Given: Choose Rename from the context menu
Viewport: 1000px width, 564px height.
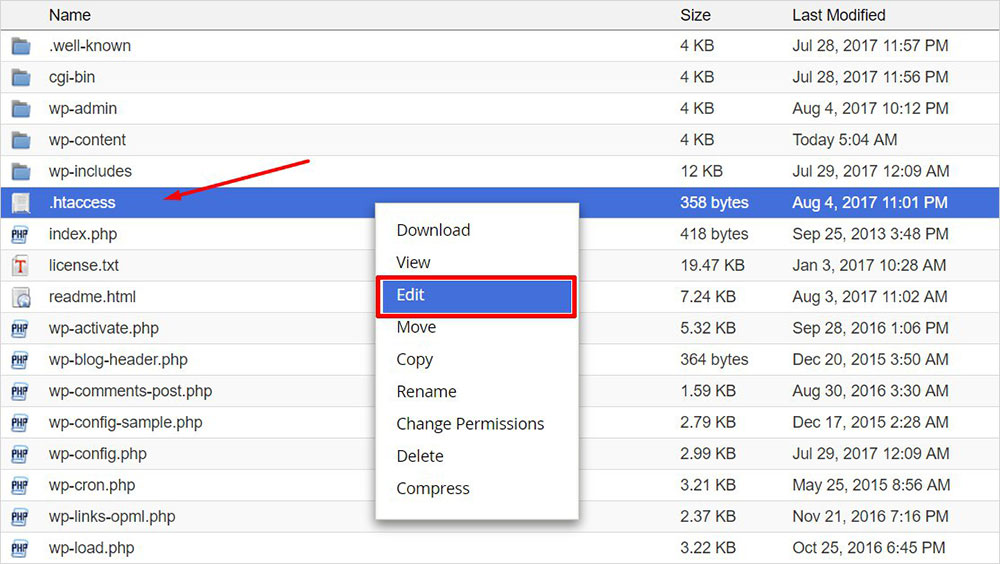Looking at the screenshot, I should click(426, 392).
